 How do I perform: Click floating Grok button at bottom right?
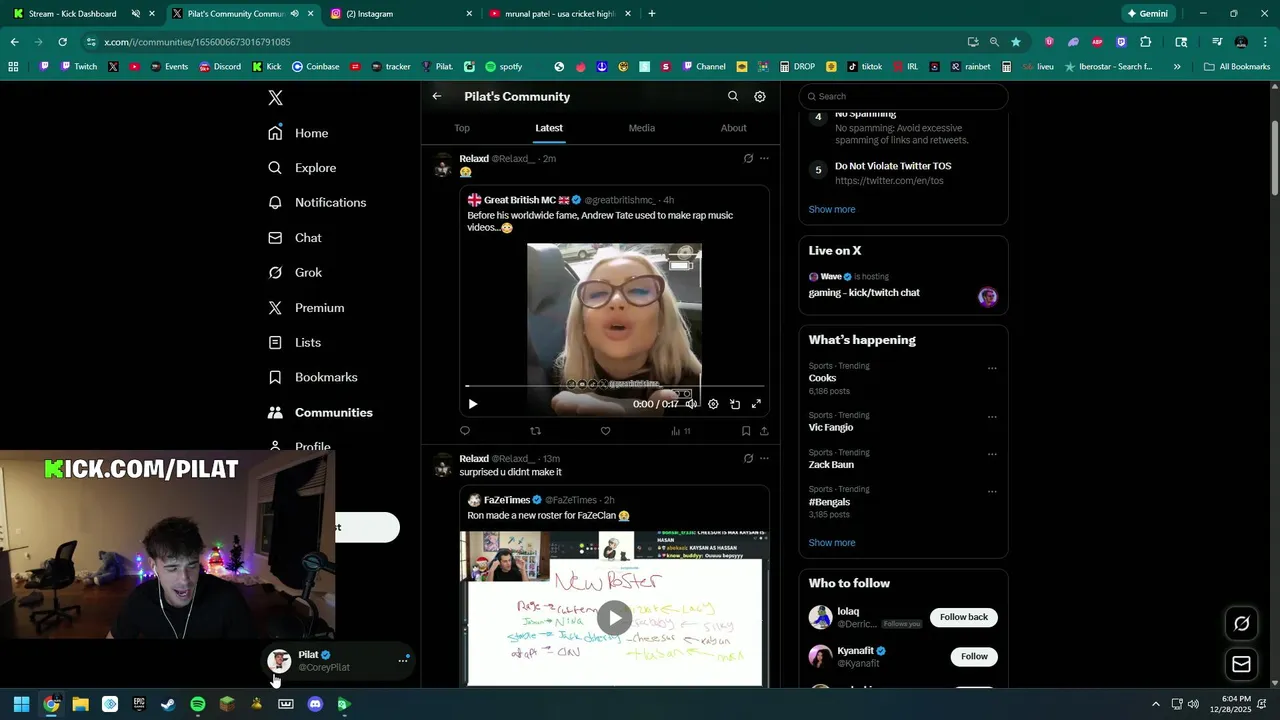click(1241, 623)
